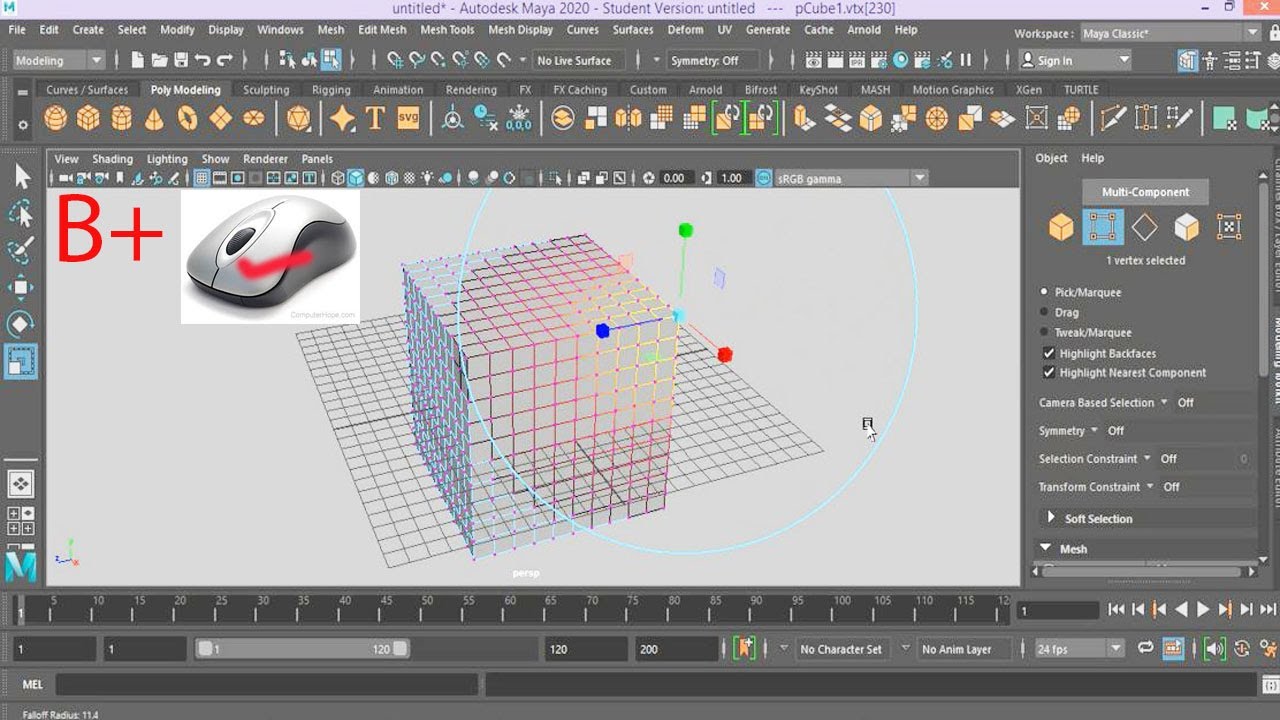Open the Mesh Tools menu
This screenshot has height=720, width=1280.
coord(447,30)
